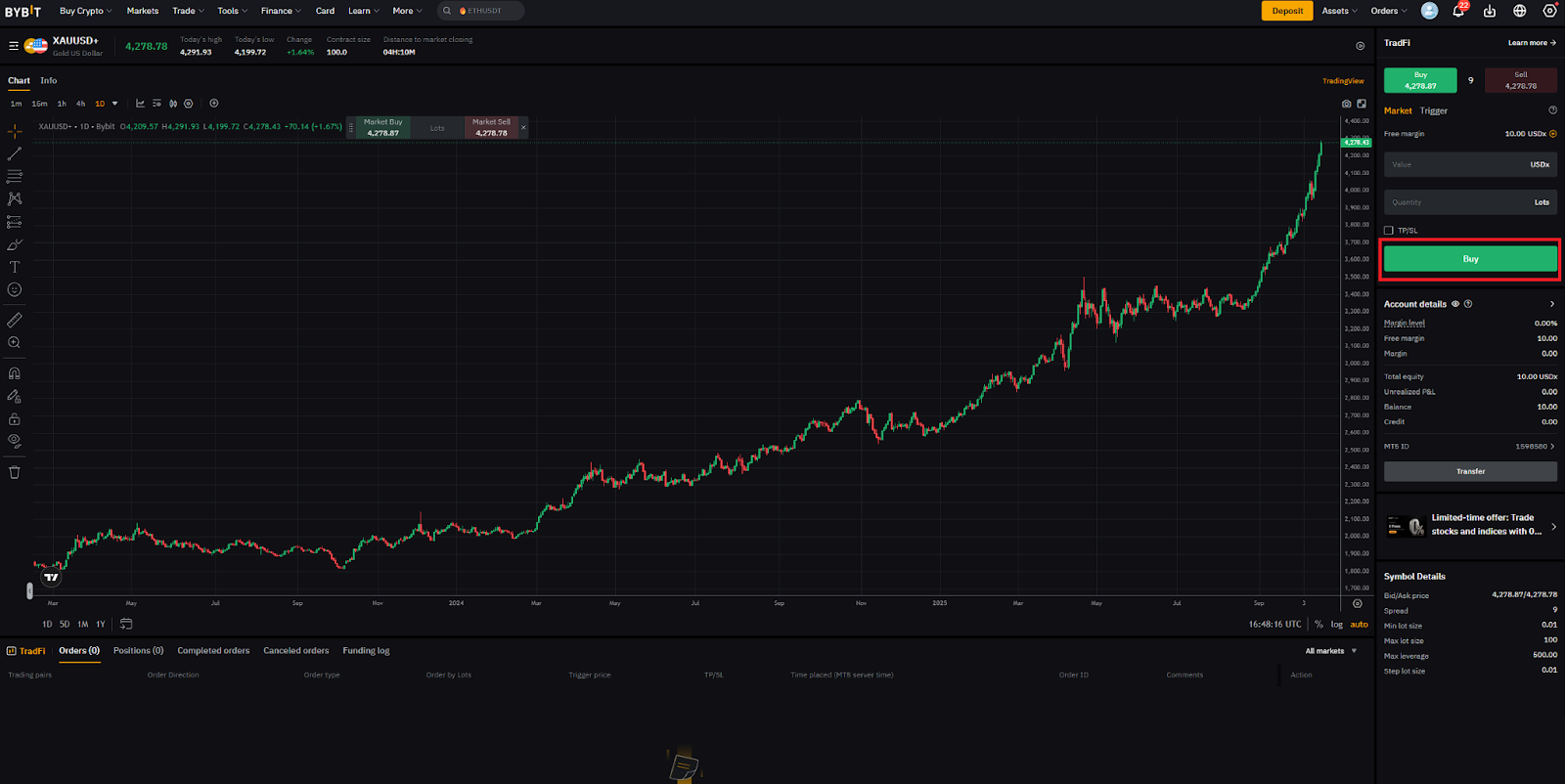Screen dimensions: 1565x784
Task: Open the Positions (0) tab
Action: [138, 651]
